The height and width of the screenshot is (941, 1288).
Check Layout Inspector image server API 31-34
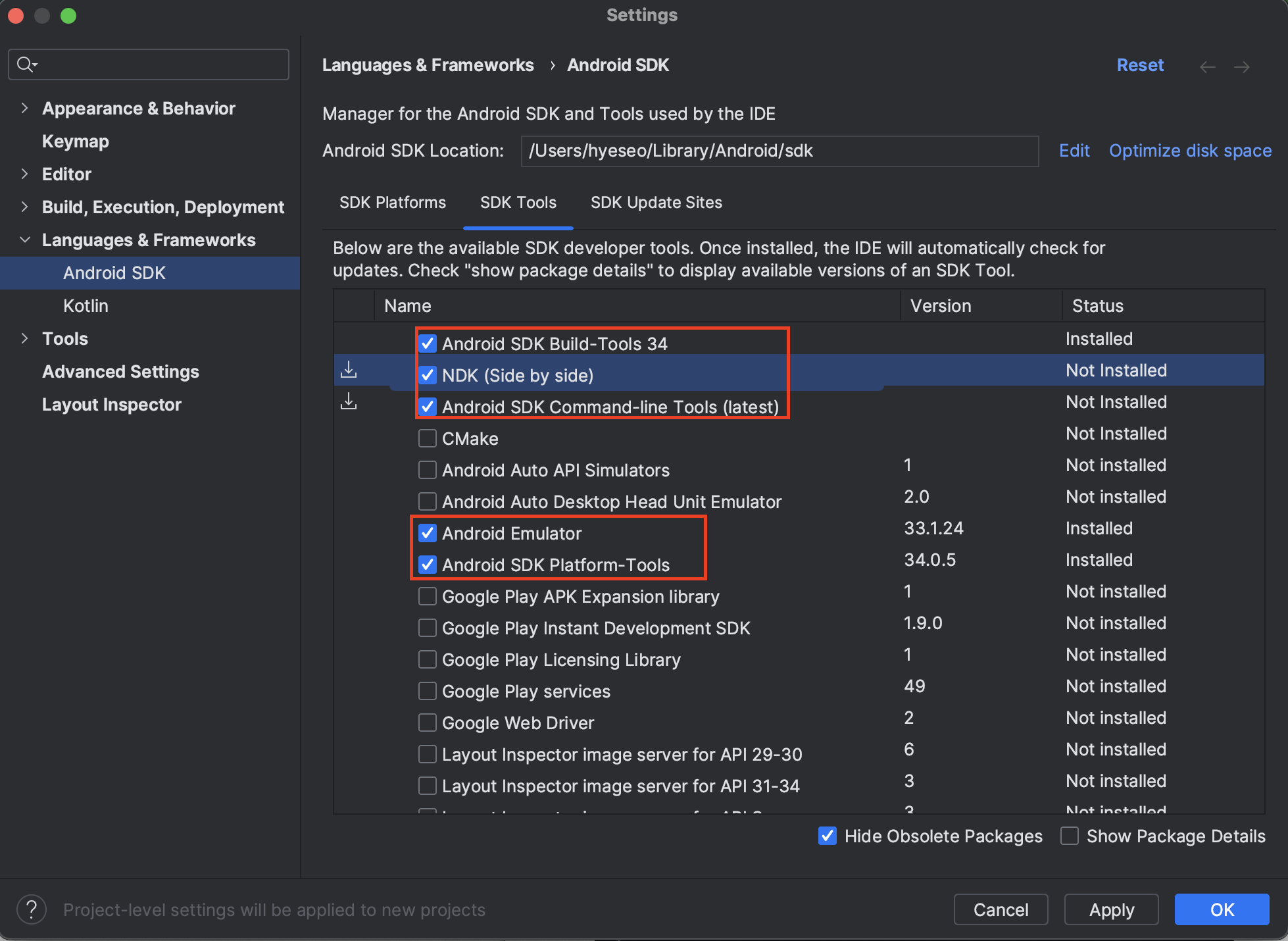point(428,786)
